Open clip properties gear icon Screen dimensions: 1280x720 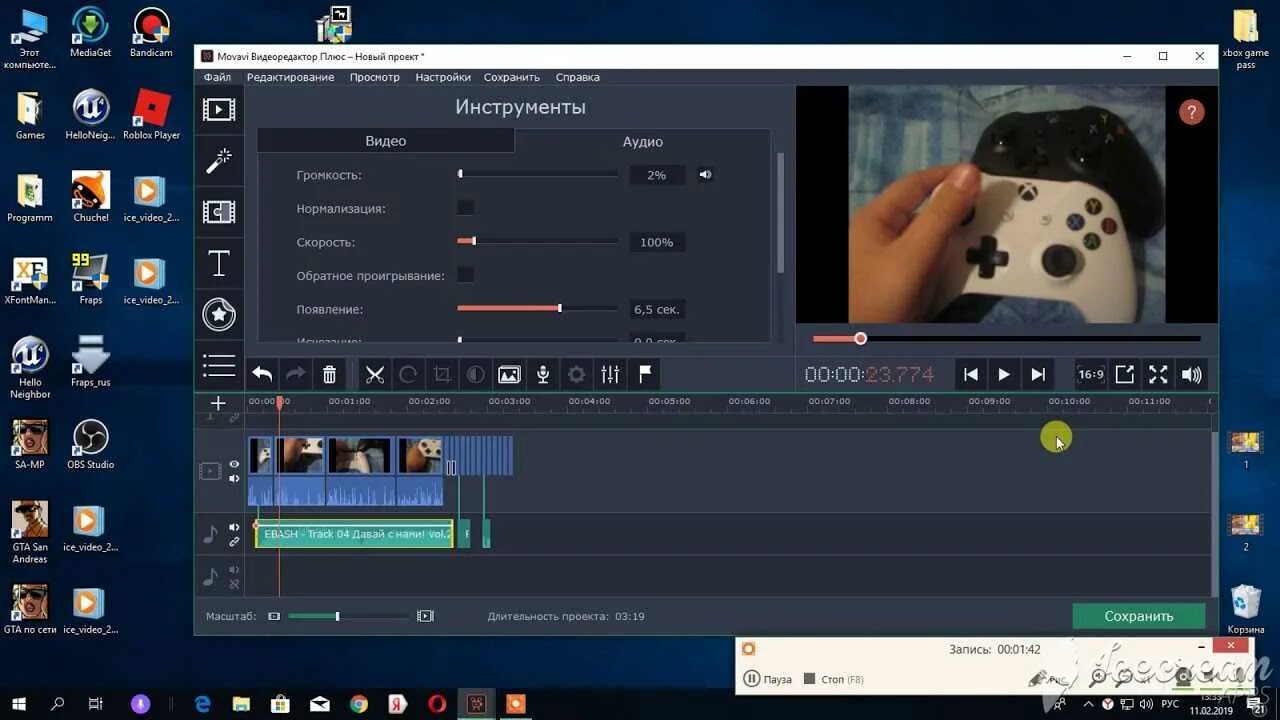point(576,374)
